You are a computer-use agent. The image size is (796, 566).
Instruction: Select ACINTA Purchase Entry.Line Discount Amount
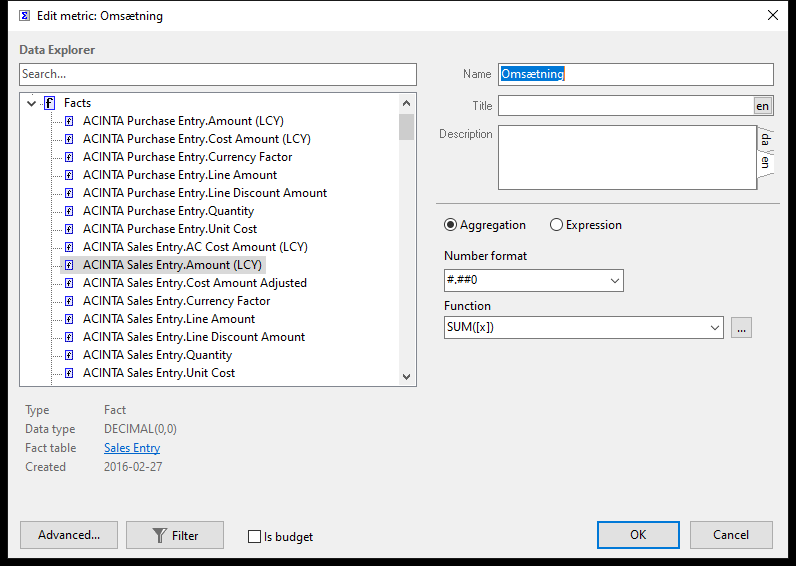[205, 193]
